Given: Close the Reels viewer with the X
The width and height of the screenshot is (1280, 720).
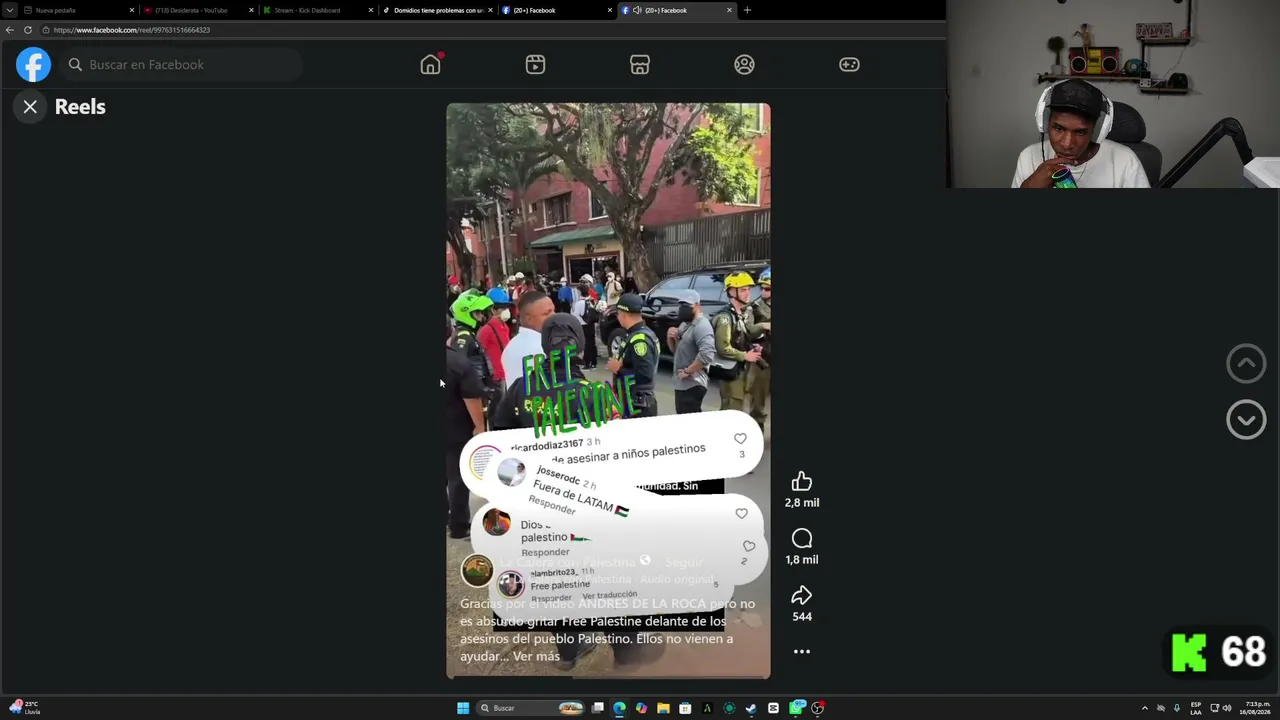Looking at the screenshot, I should point(30,107).
